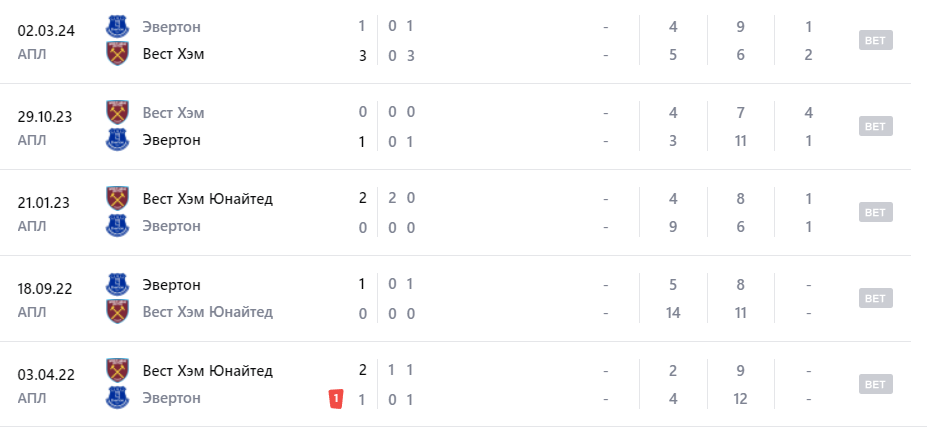
Task: Click Everton crest in 21.01.23 match
Action: point(118,226)
